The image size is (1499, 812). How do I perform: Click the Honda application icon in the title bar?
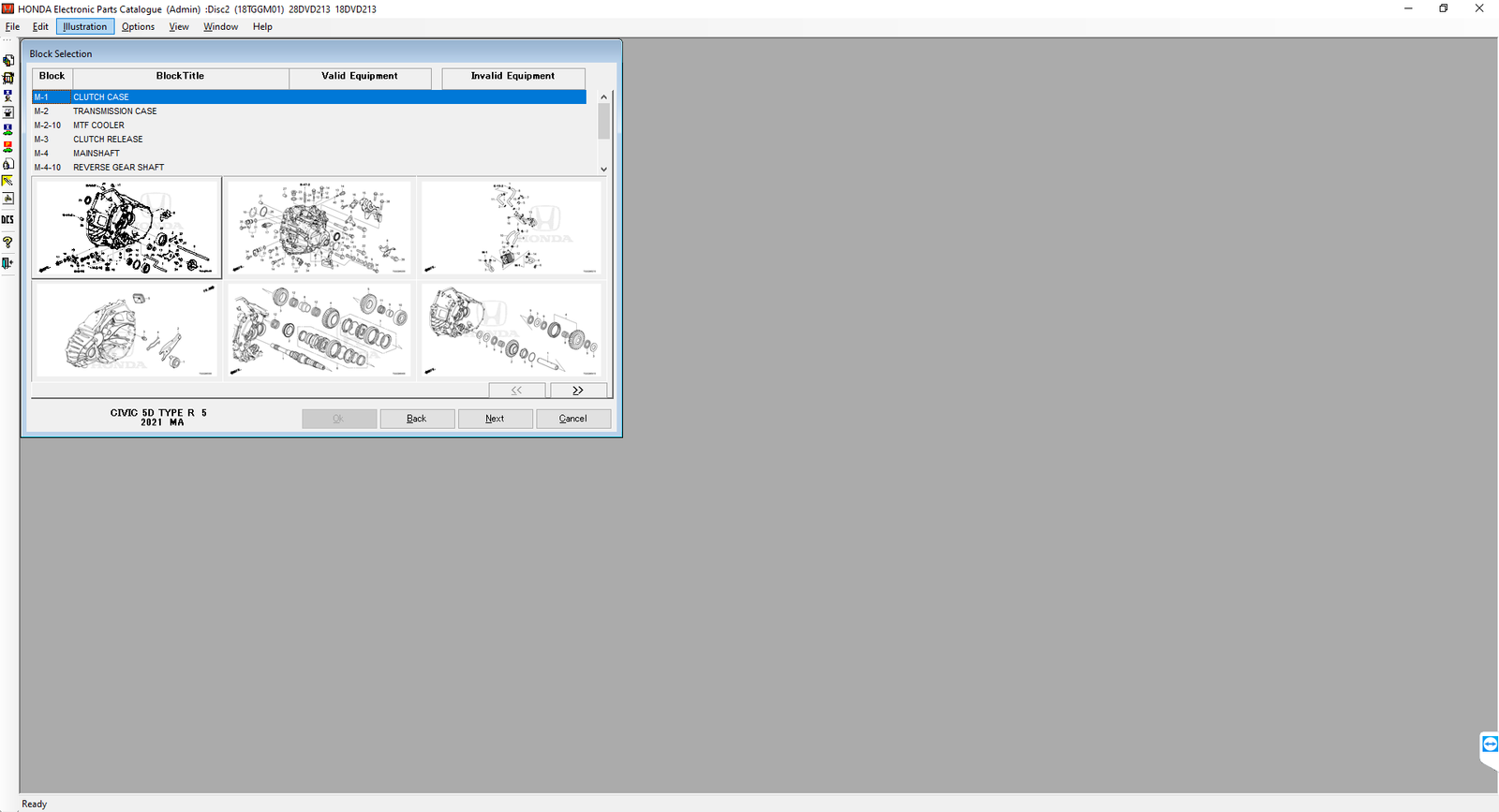coord(8,8)
